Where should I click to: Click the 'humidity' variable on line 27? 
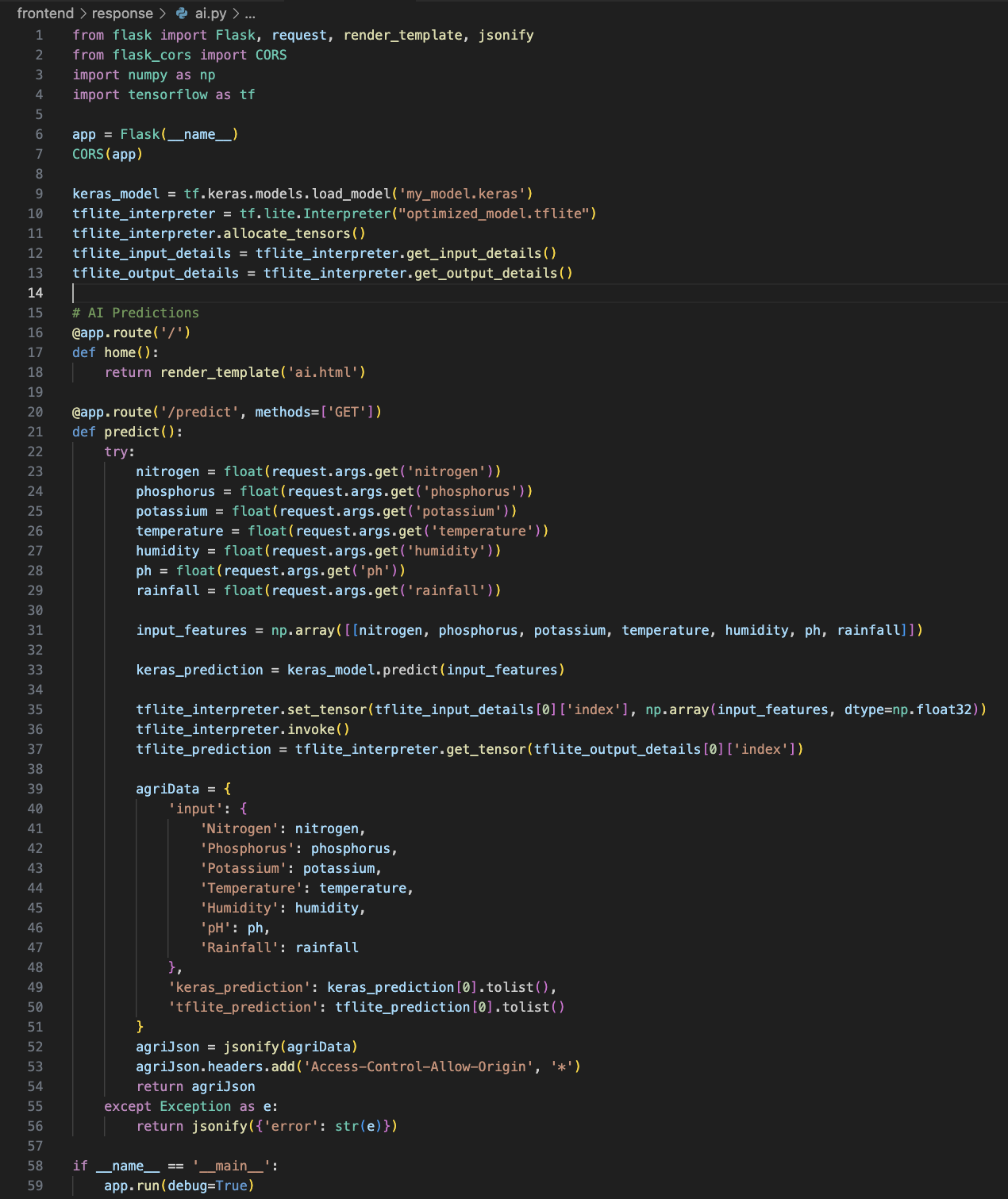(x=167, y=551)
